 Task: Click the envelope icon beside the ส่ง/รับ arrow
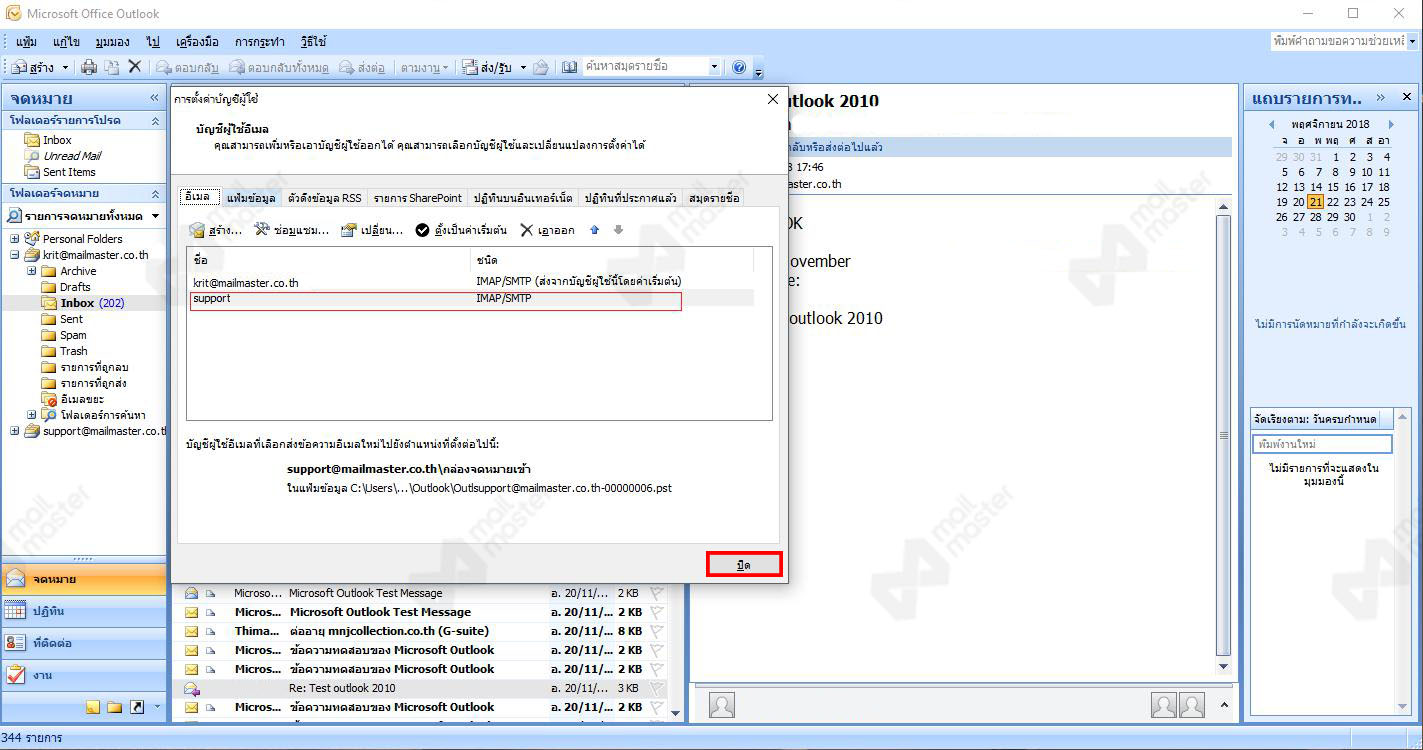[x=541, y=67]
